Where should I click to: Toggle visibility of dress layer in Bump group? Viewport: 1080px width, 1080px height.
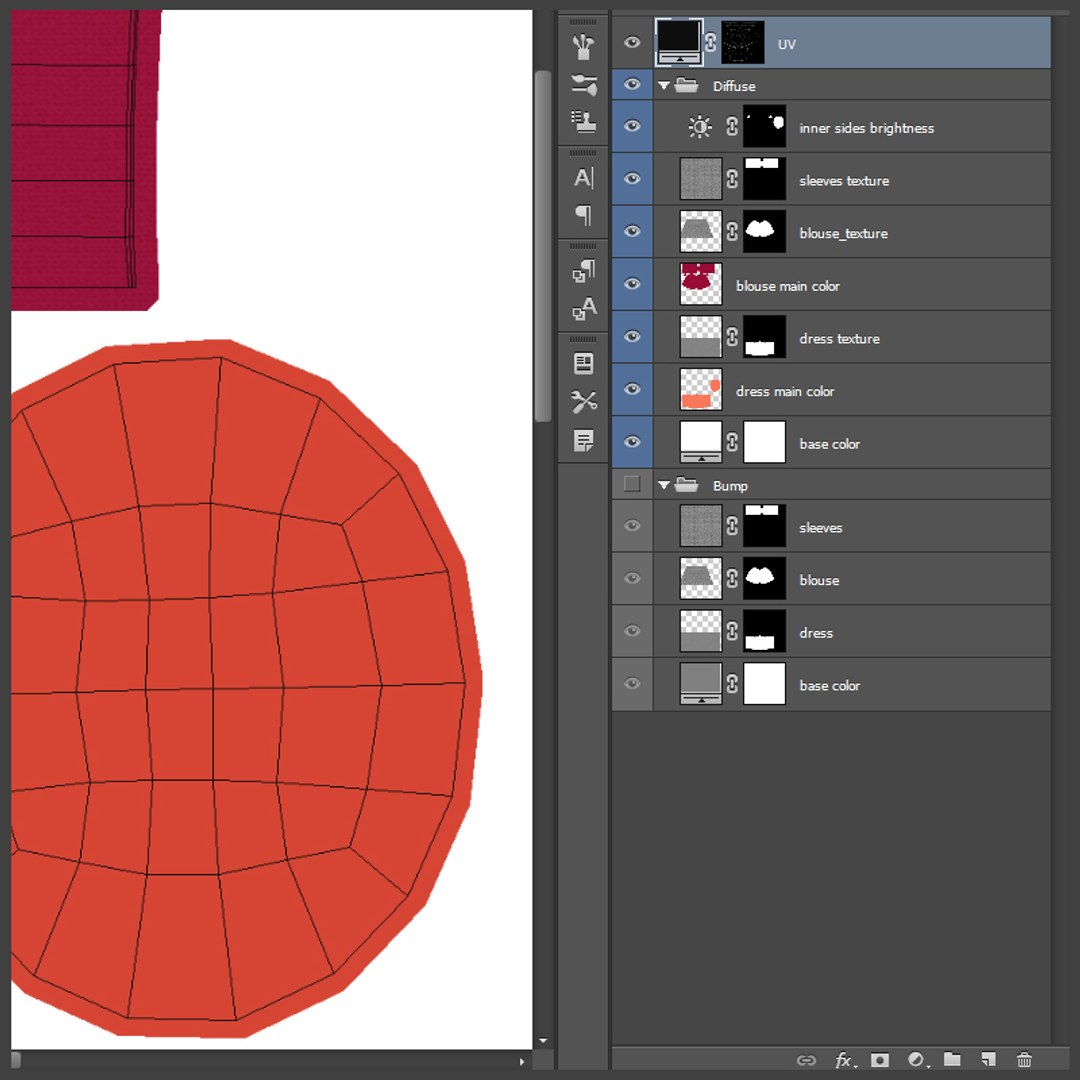click(x=632, y=631)
